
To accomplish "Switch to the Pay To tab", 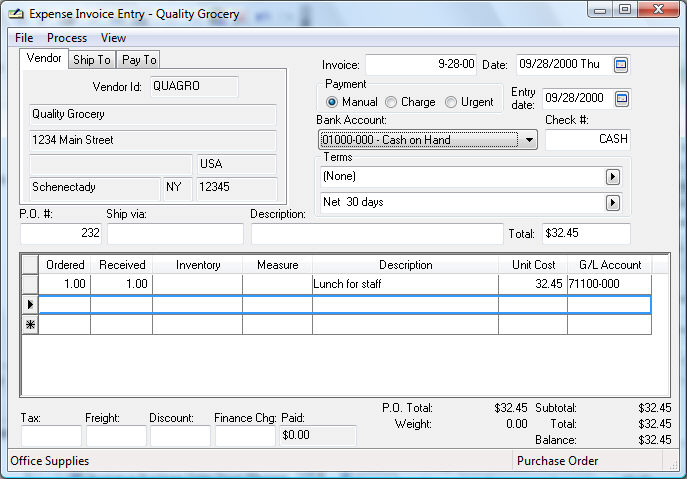I will [x=139, y=60].
